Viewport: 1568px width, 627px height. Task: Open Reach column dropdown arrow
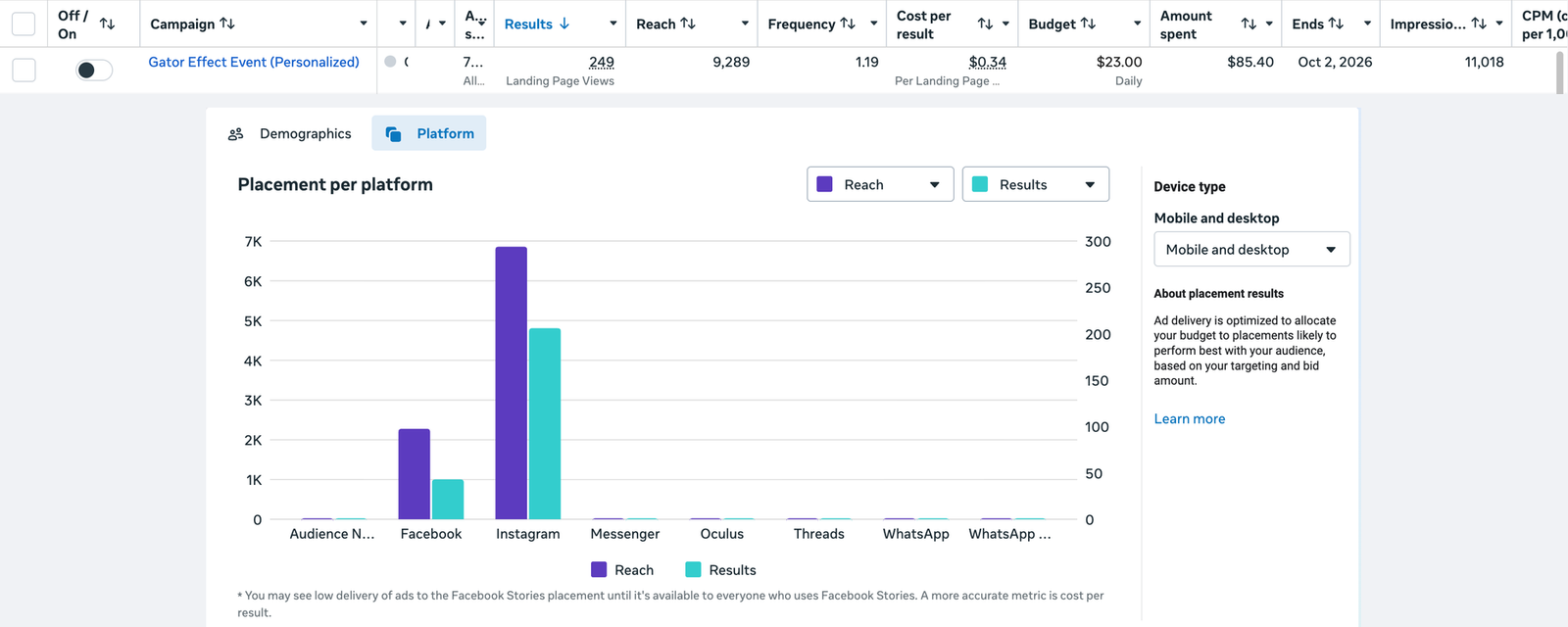tap(745, 24)
